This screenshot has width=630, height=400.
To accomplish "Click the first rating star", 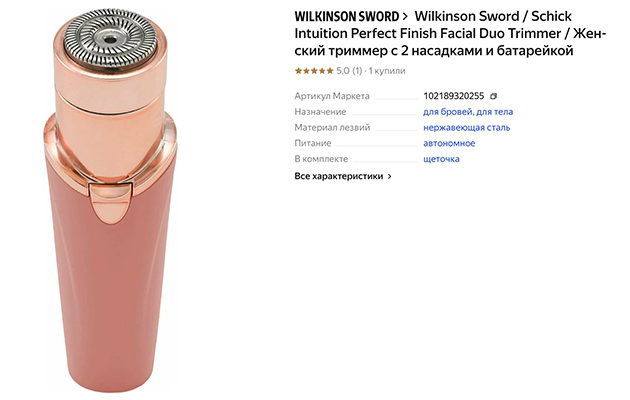I will click(299, 71).
